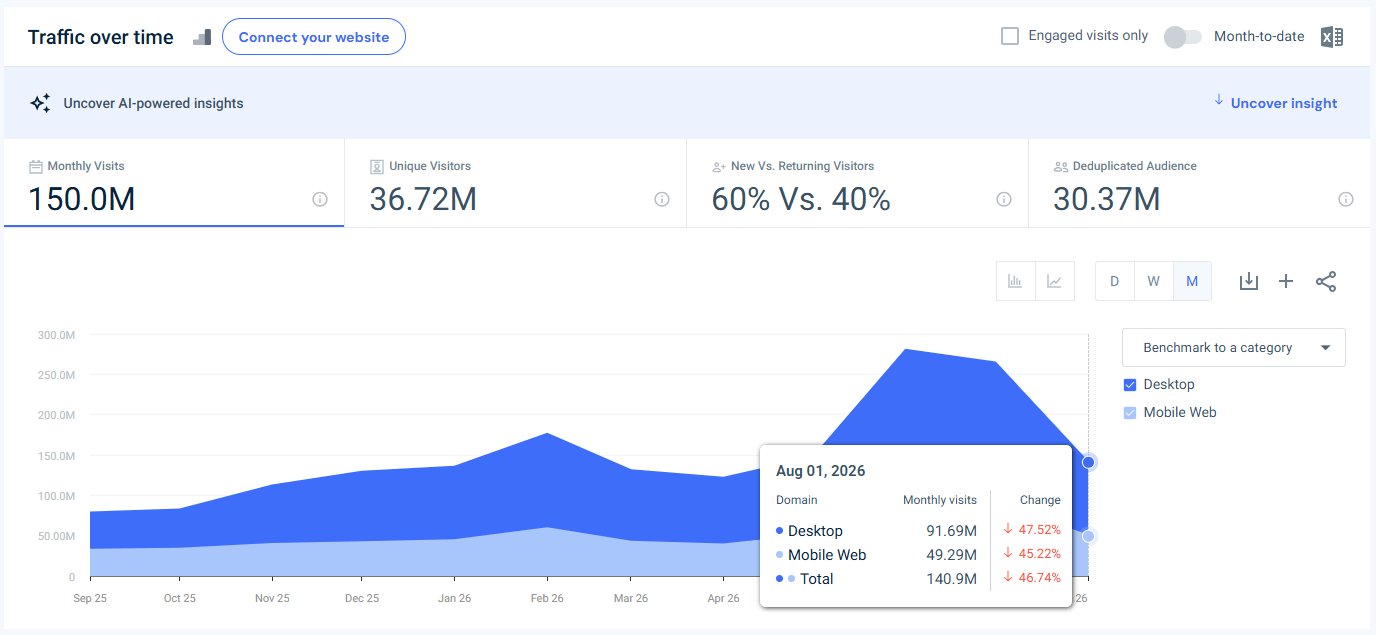
Task: Click 150.0M monthly visits value
Action: [x=82, y=199]
